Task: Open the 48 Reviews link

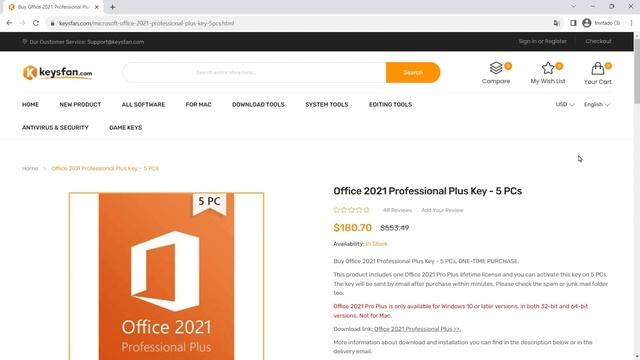Action: 397,210
